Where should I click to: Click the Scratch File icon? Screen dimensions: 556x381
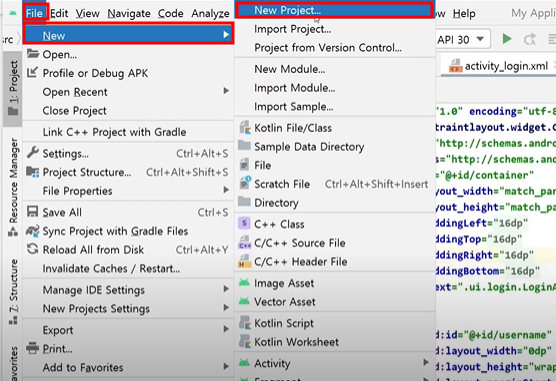click(x=245, y=183)
